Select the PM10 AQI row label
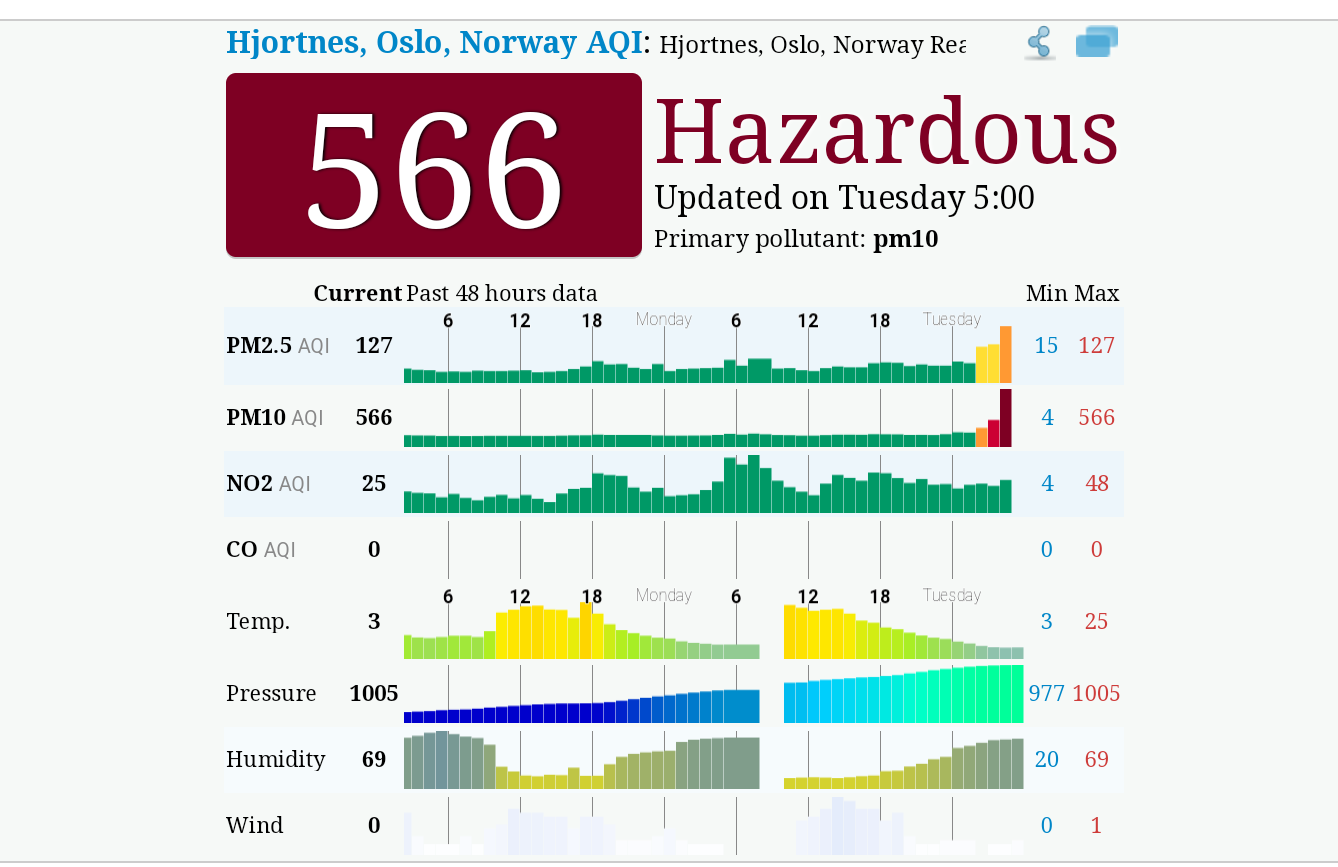Viewport: 1338px width, 867px height. [274, 418]
